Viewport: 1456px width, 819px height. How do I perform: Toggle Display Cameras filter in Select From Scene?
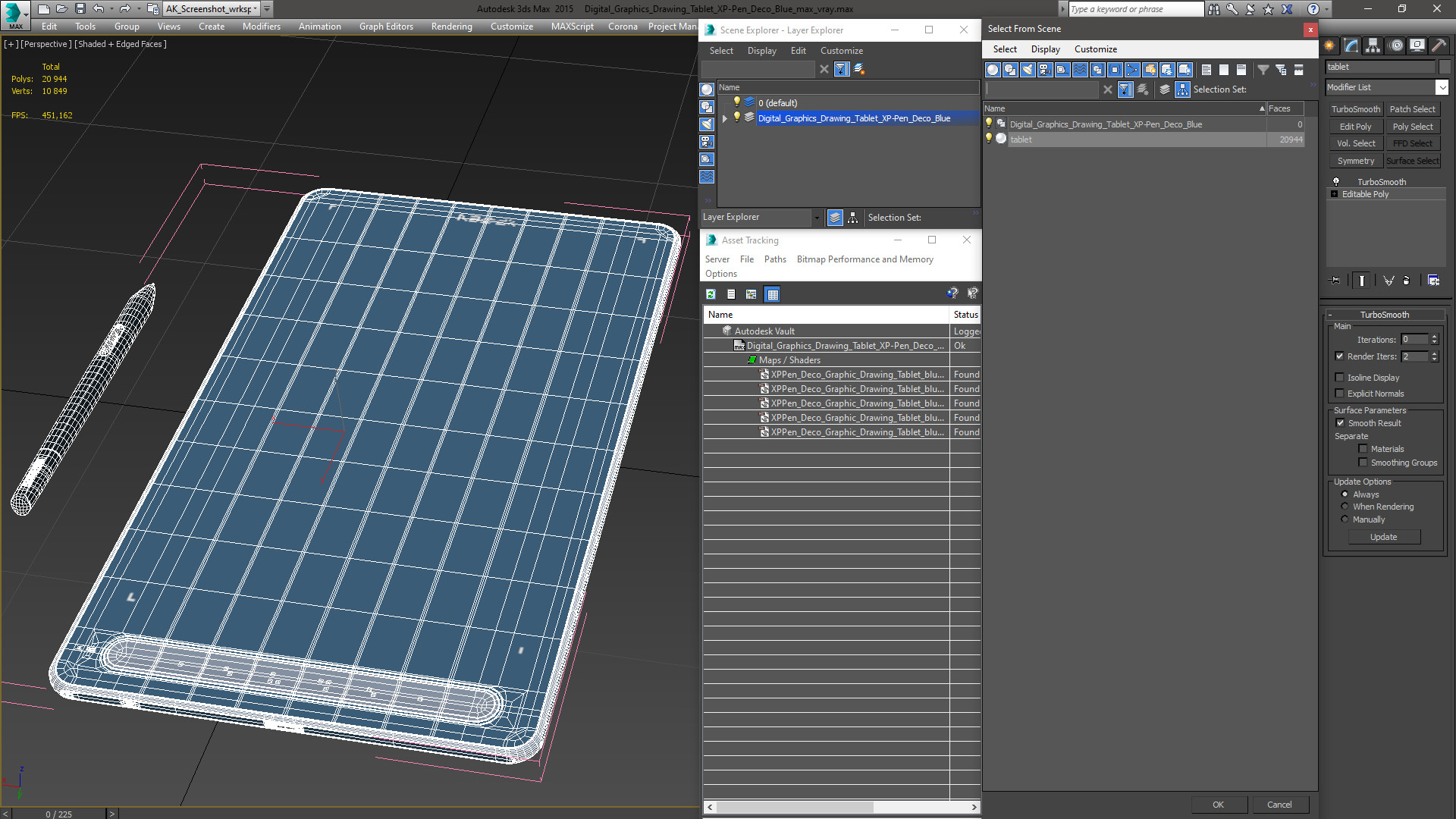click(x=1045, y=70)
